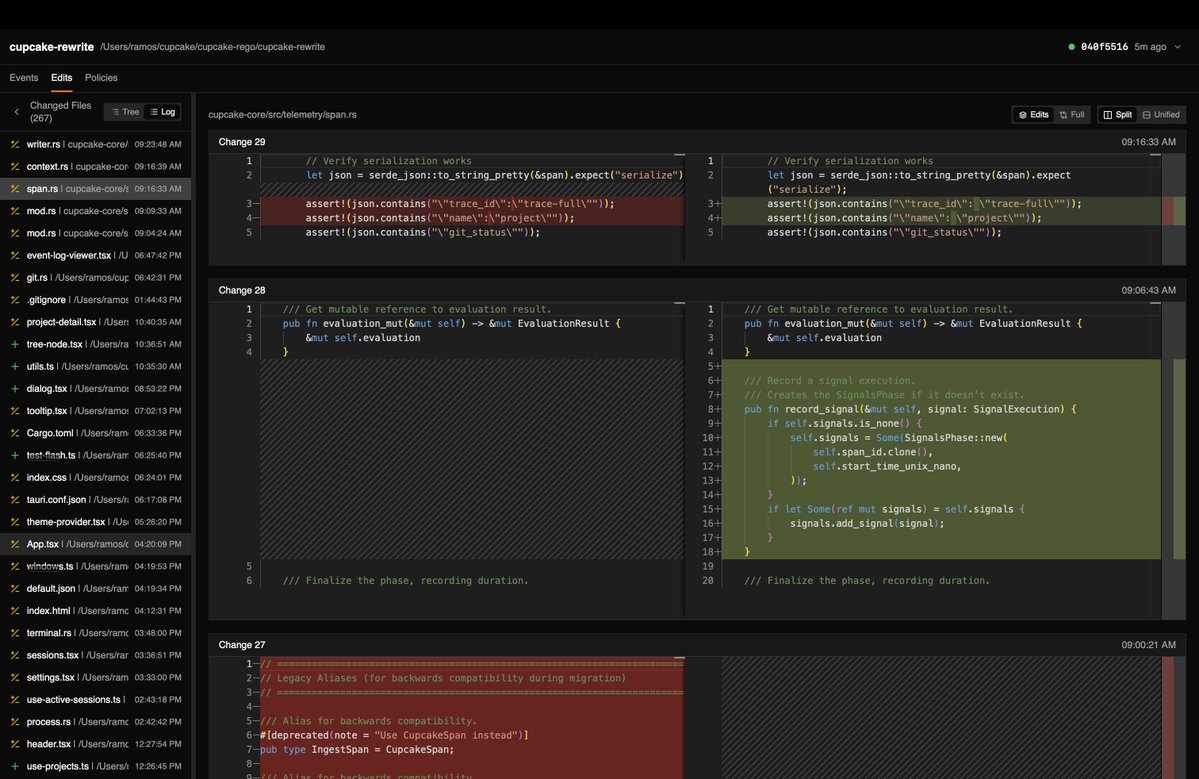Click the Change 28 header
The height and width of the screenshot is (779, 1199).
pos(697,291)
